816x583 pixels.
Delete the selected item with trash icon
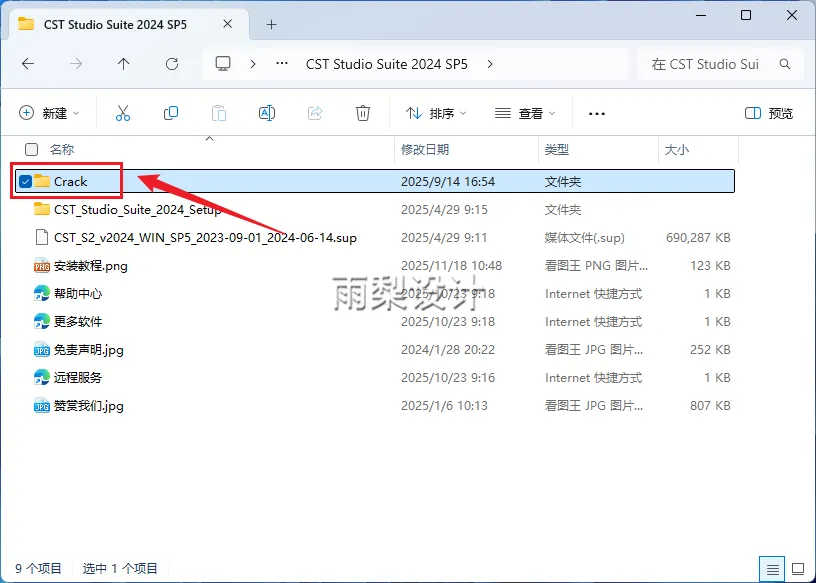(x=363, y=113)
